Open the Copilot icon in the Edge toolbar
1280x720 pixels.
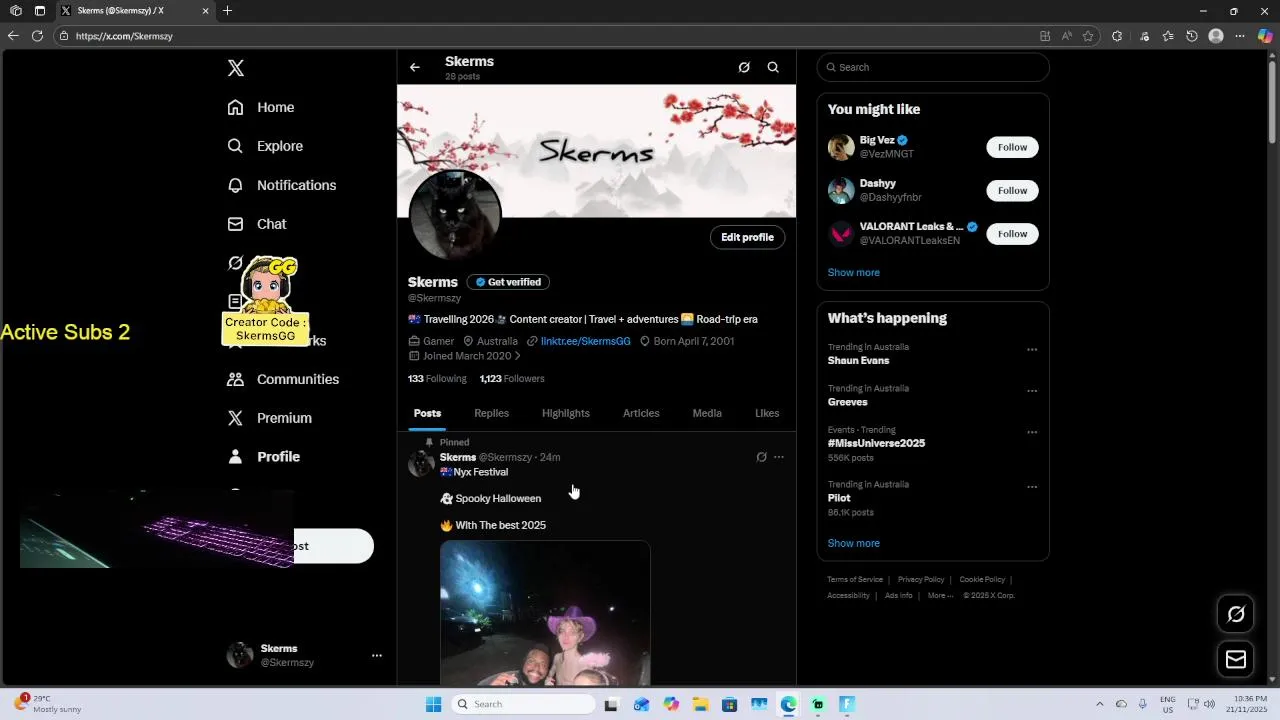point(1265,36)
